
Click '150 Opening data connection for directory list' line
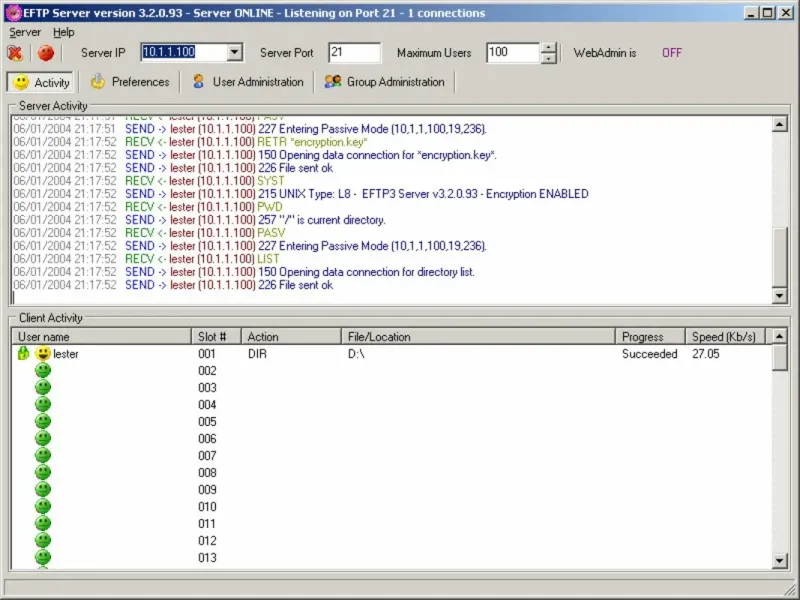(x=244, y=272)
